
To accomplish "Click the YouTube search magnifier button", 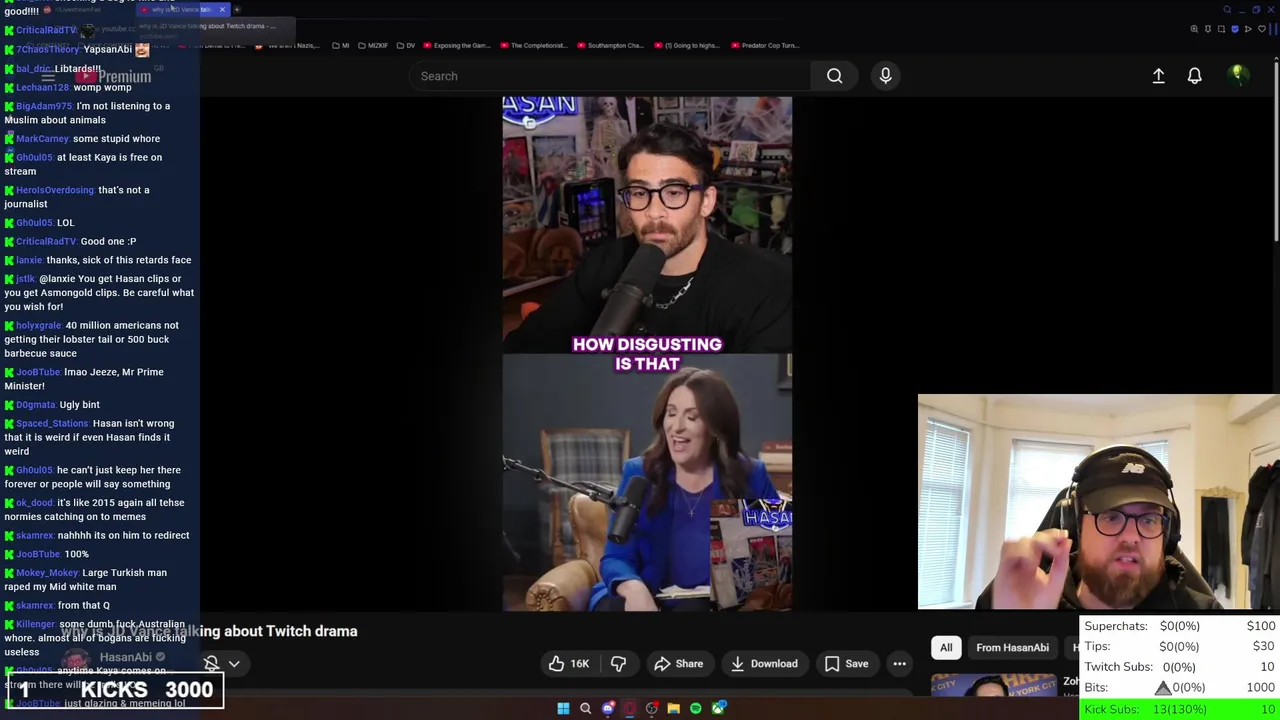I will click(x=834, y=76).
